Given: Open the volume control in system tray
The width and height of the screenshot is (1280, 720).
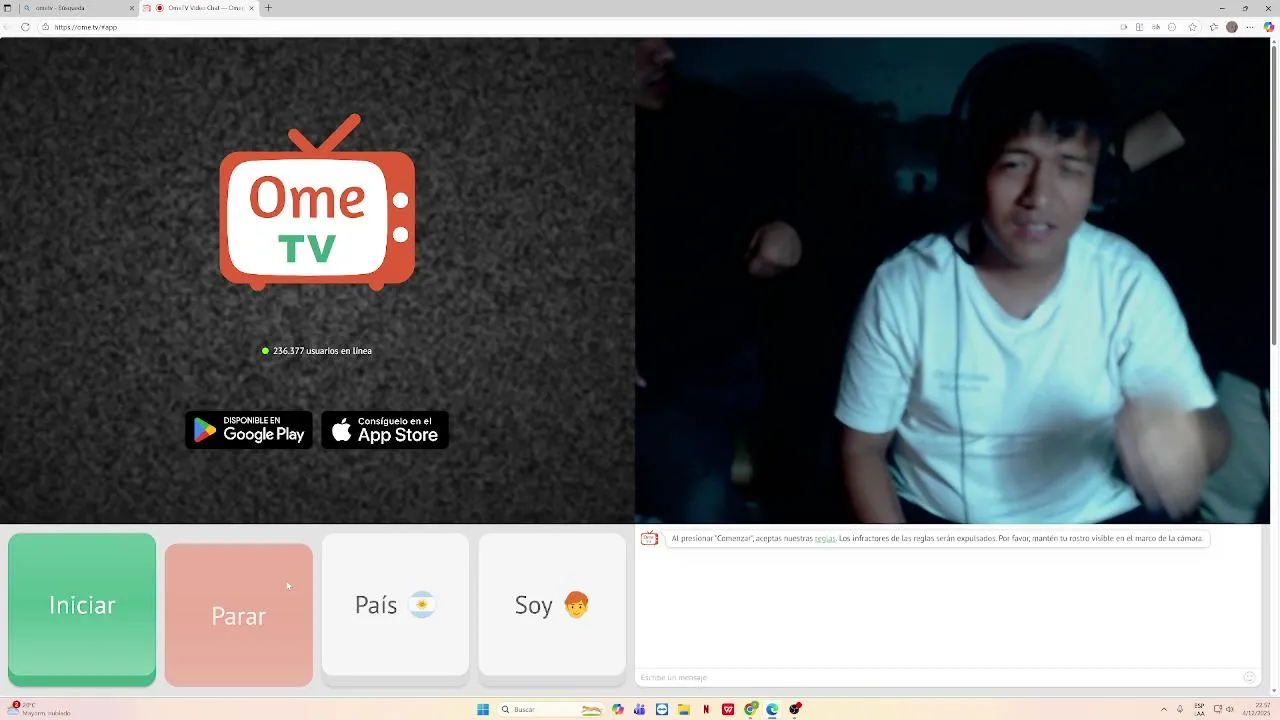Looking at the screenshot, I should click(x=1230, y=710).
